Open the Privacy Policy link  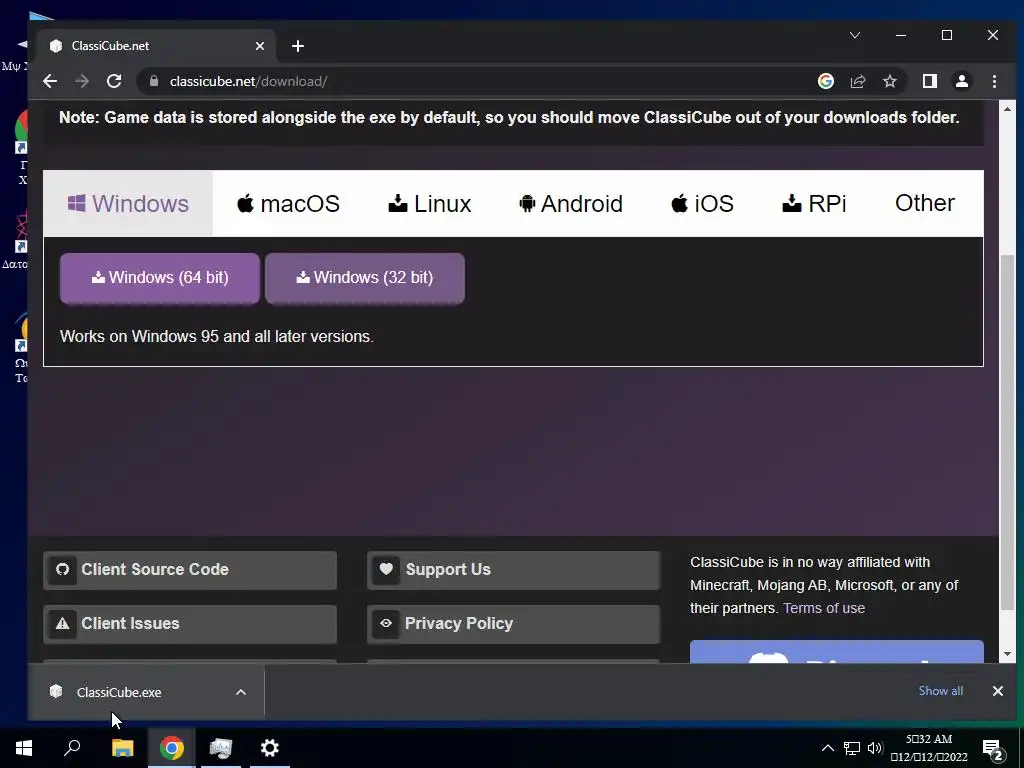tap(513, 624)
